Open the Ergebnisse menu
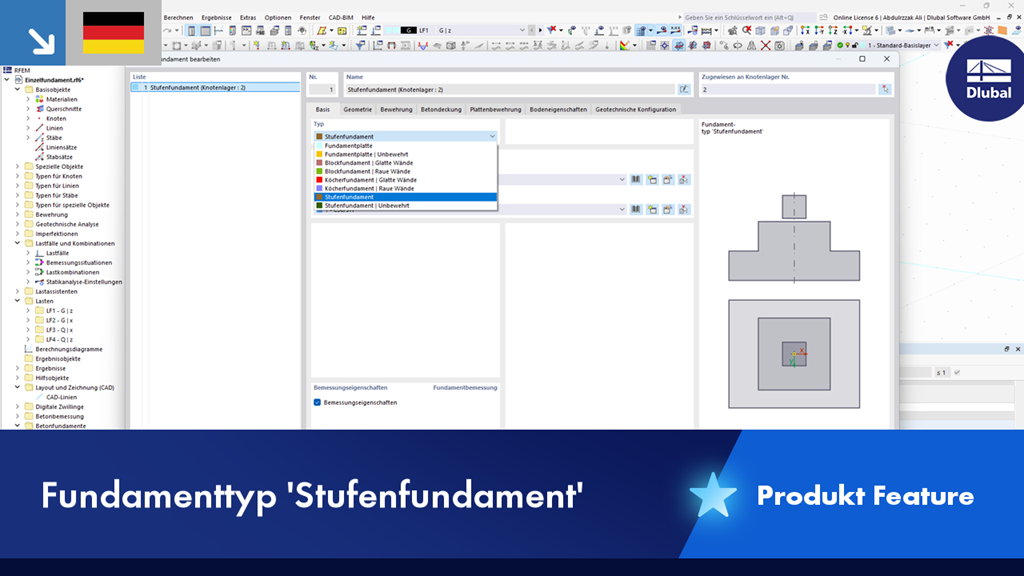 216,18
